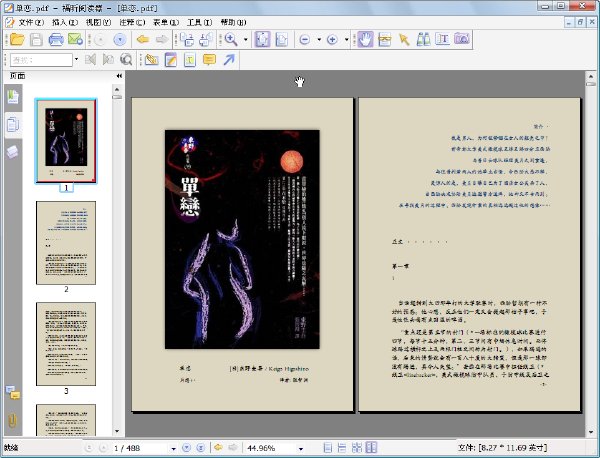Open the find box dropdown arrow
The width and height of the screenshot is (600, 458).
point(76,59)
